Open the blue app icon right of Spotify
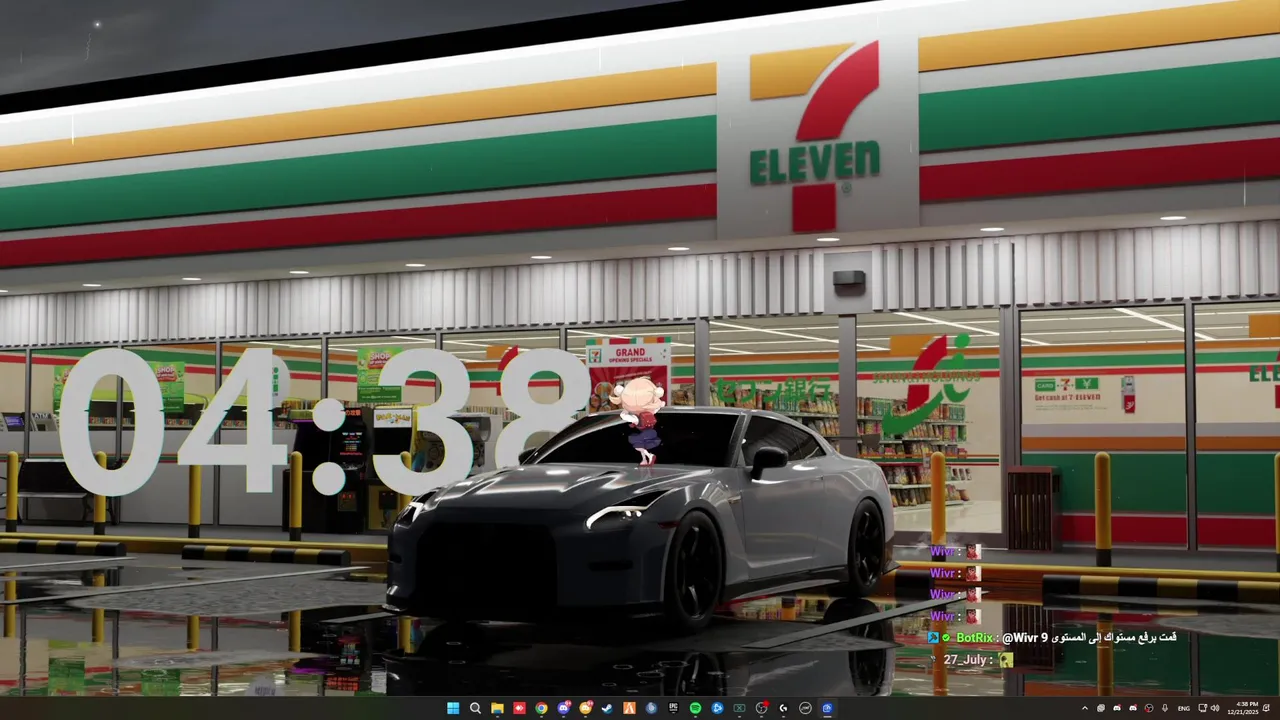Viewport: 1280px width, 720px height. coord(717,708)
